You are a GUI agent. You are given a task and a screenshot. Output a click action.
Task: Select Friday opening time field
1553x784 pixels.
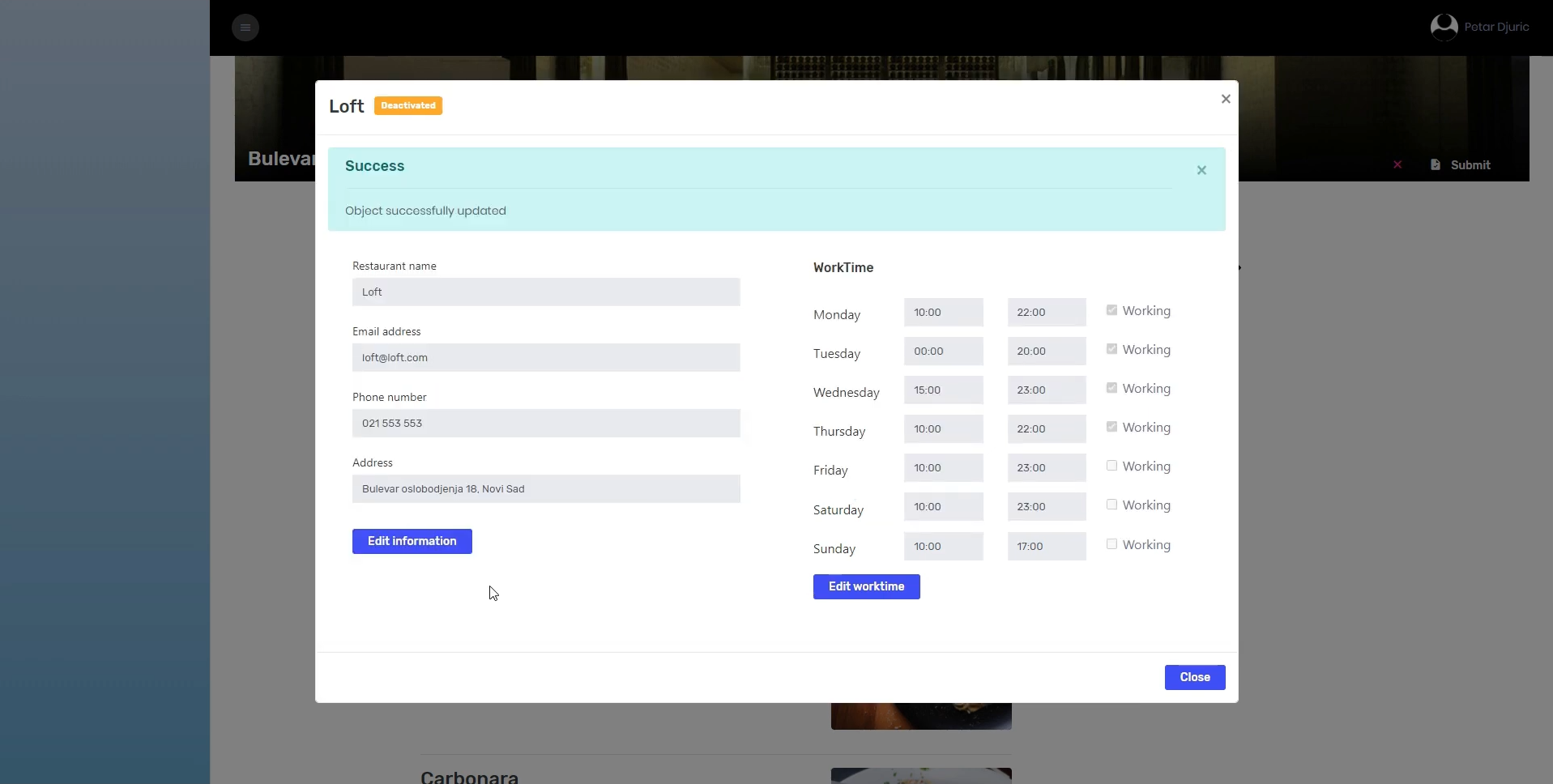pos(944,467)
